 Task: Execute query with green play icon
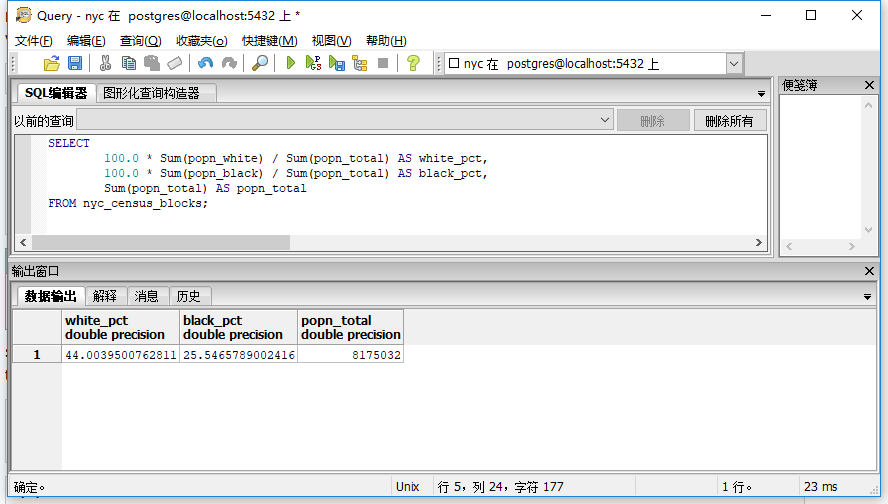[x=291, y=63]
